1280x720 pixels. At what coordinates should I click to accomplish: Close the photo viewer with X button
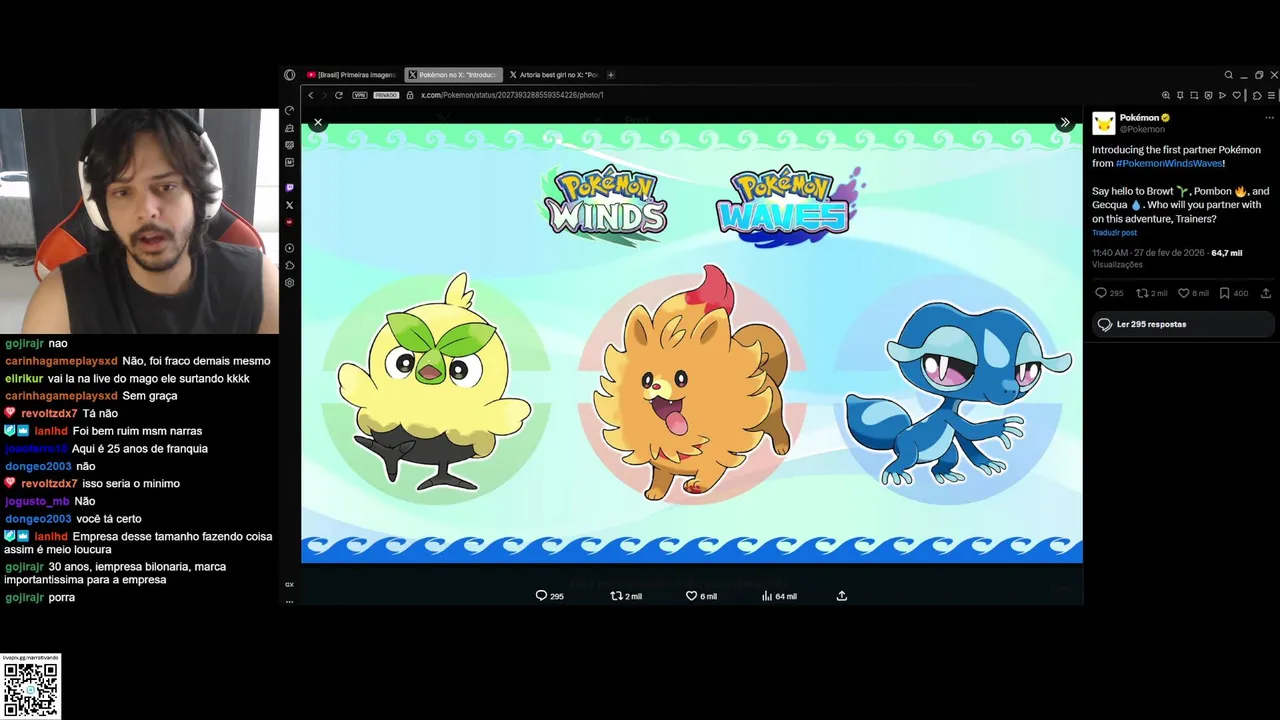click(318, 122)
